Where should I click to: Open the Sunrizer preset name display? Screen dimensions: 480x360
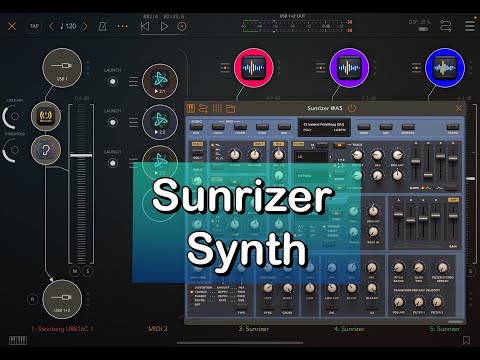pos(324,127)
